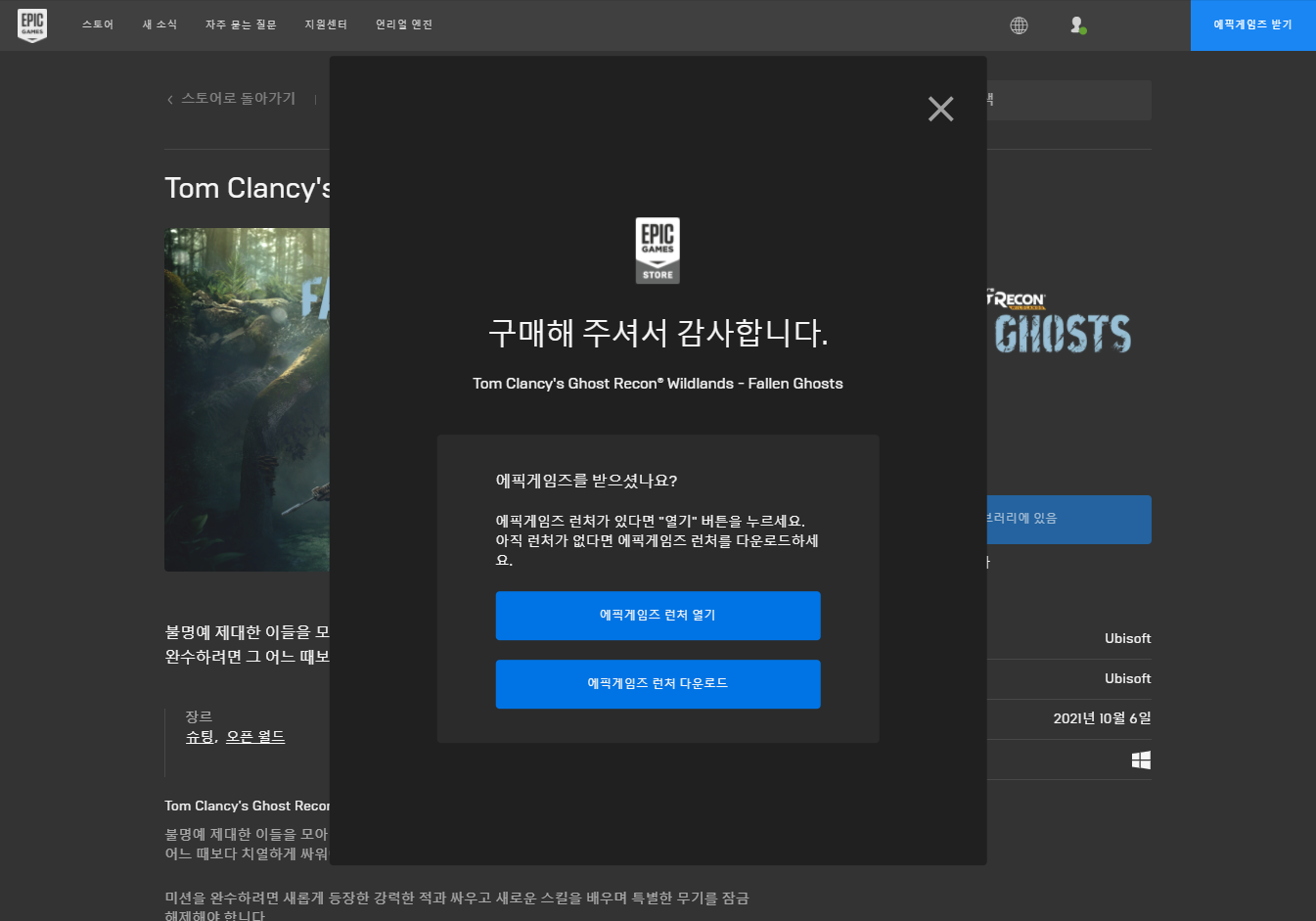Go back via 스토어로 돌아가기 link
The width and height of the screenshot is (1316, 921).
click(238, 99)
